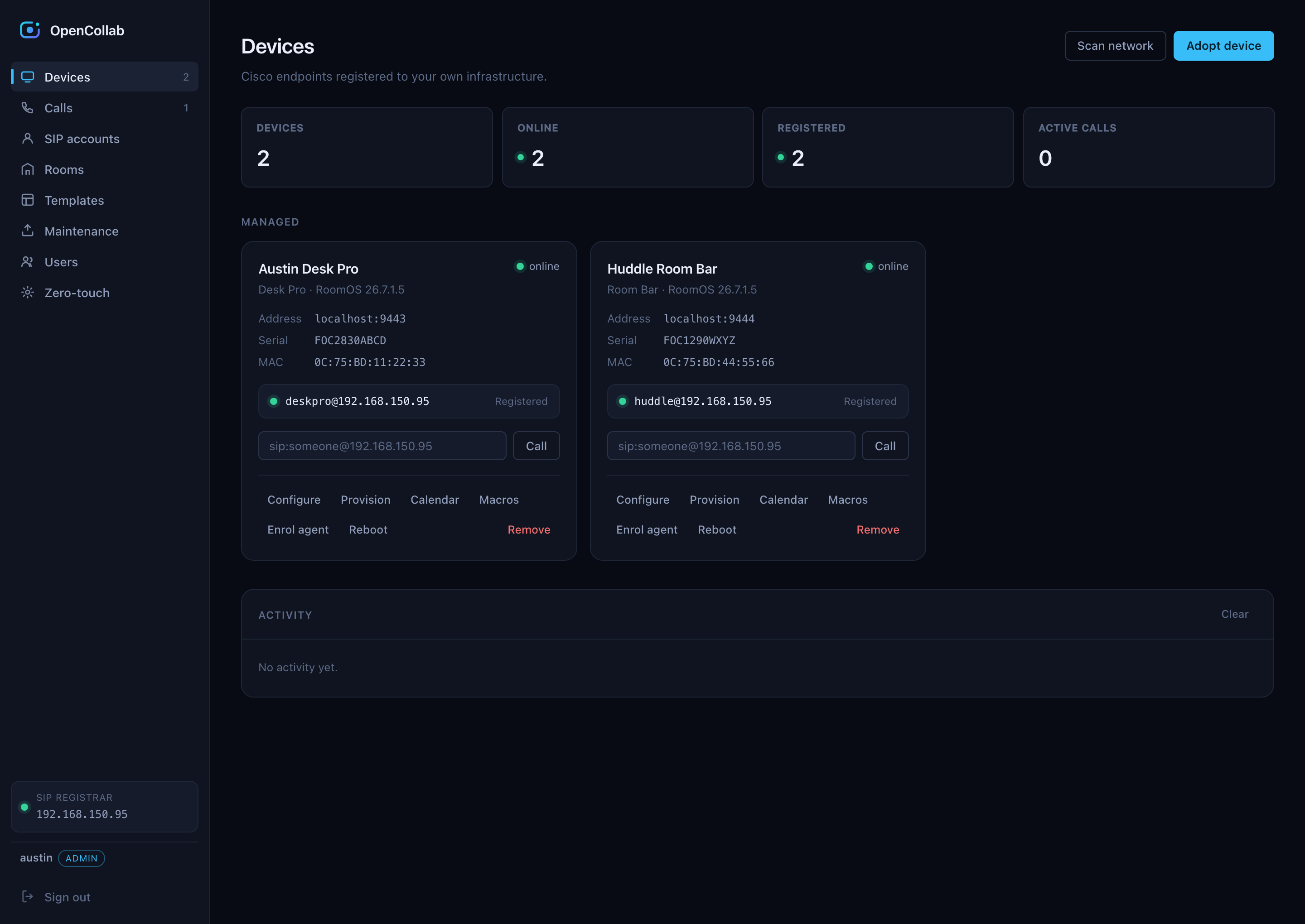Click the Maintenance upload icon

tap(27, 231)
